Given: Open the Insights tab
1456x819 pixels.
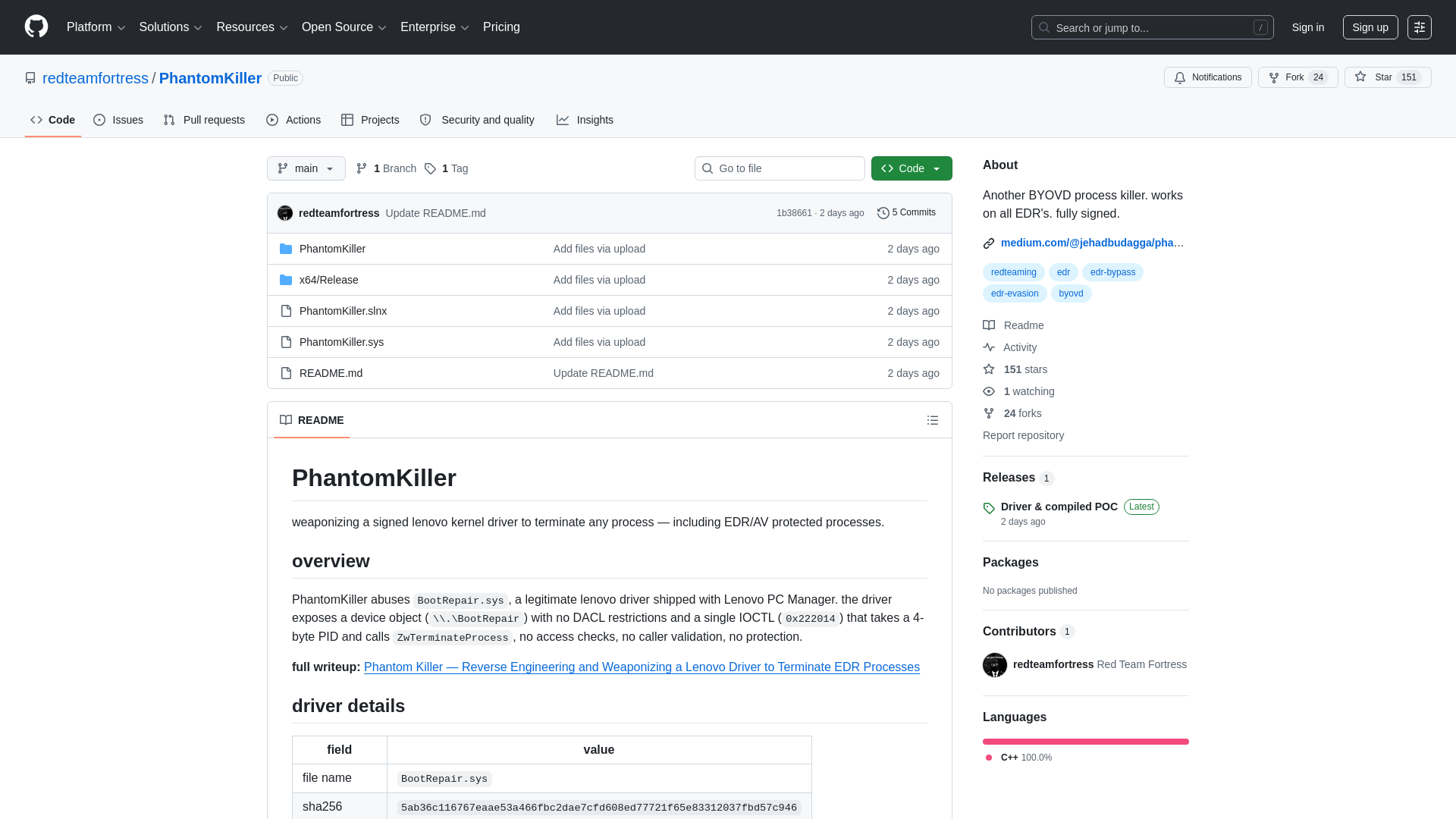Looking at the screenshot, I should pyautogui.click(x=585, y=120).
